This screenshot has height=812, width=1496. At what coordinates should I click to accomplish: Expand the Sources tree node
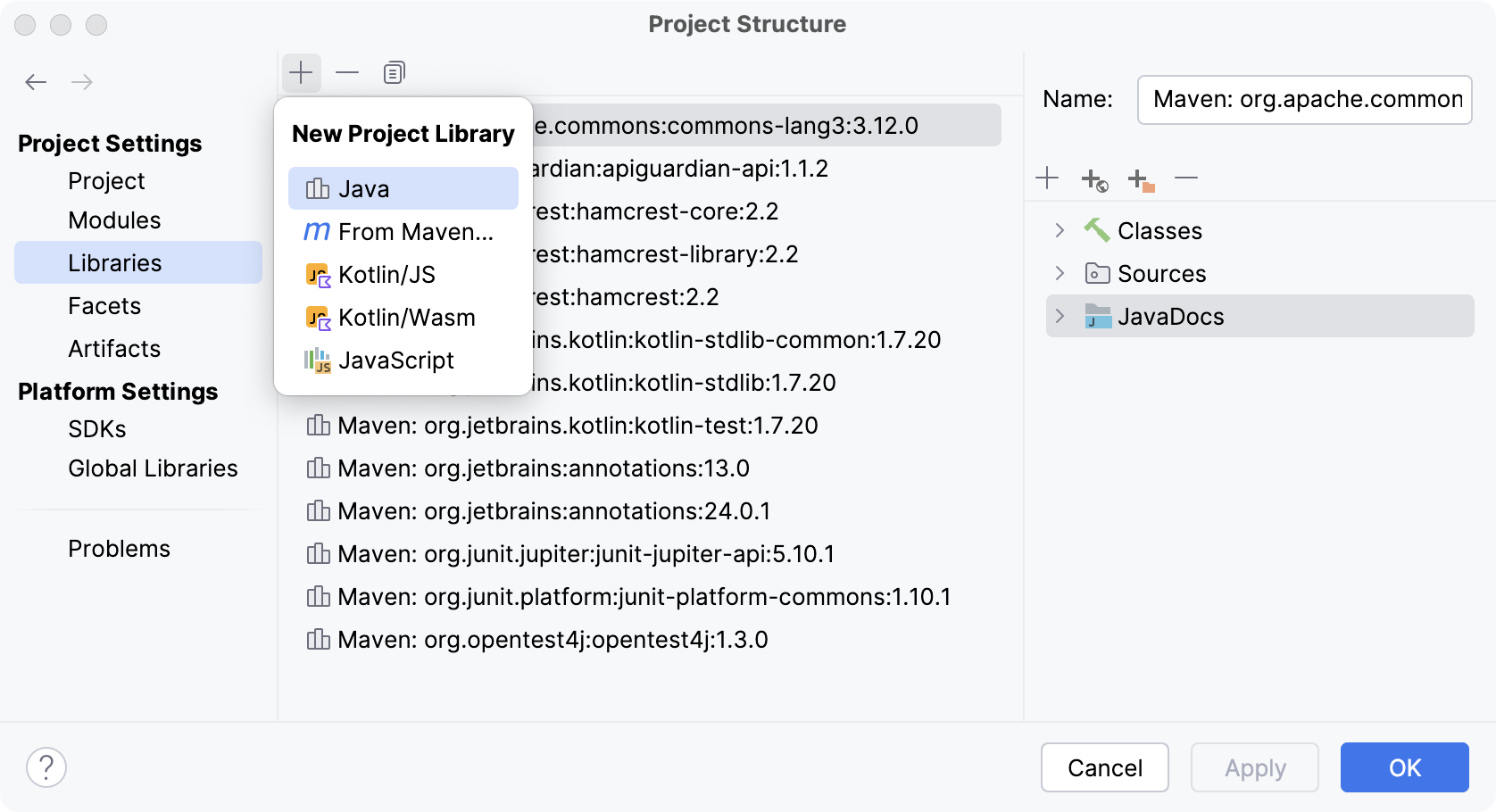point(1060,273)
